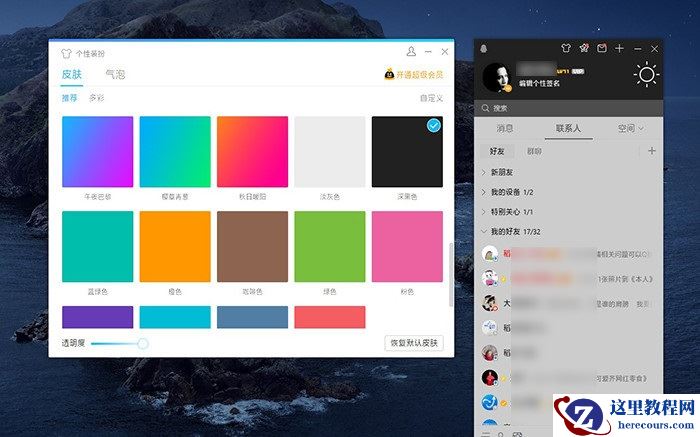The image size is (700, 437).
Task: Open the account icon in the skin dialog
Action: coord(411,52)
